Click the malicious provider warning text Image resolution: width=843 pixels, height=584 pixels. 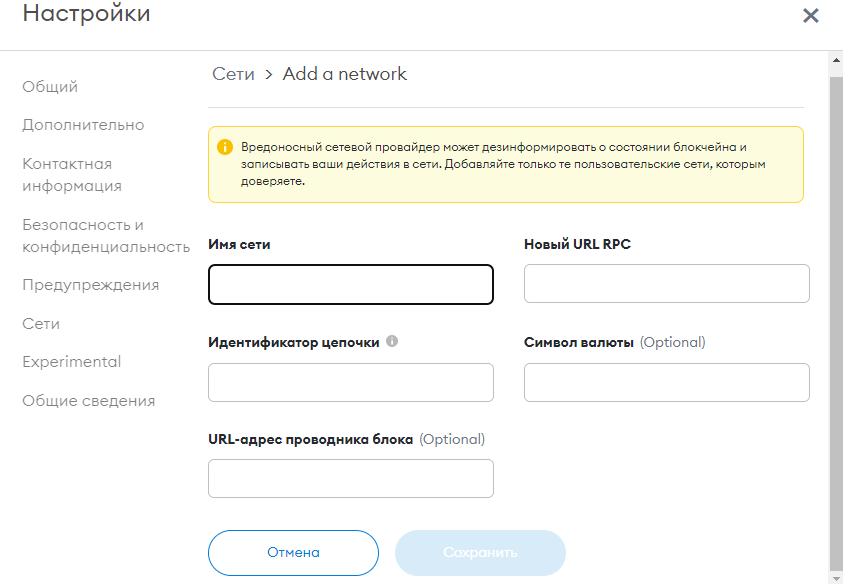point(503,164)
